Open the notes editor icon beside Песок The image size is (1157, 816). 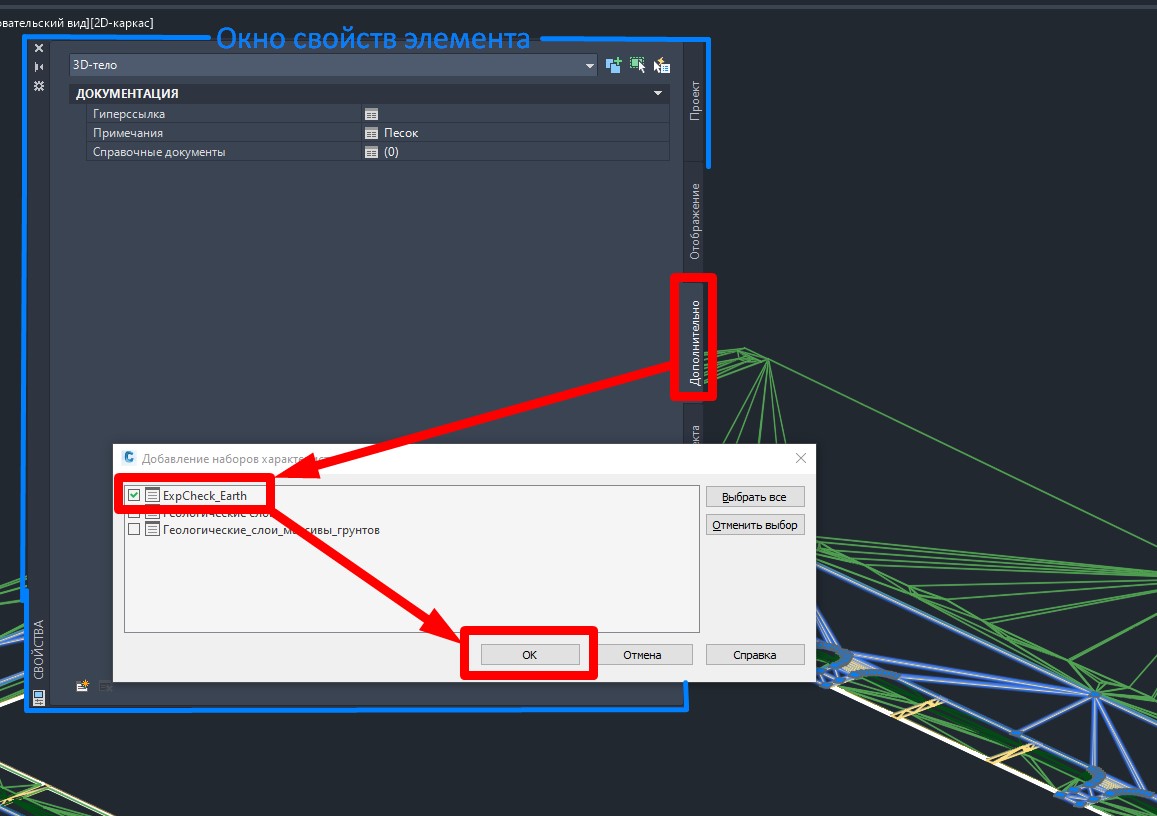[x=371, y=133]
